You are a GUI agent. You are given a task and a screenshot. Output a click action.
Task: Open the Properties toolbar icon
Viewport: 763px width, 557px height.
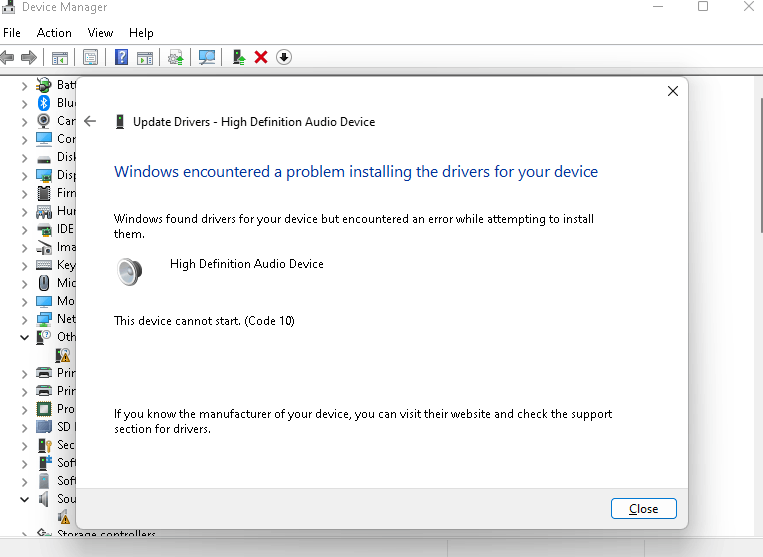(91, 57)
